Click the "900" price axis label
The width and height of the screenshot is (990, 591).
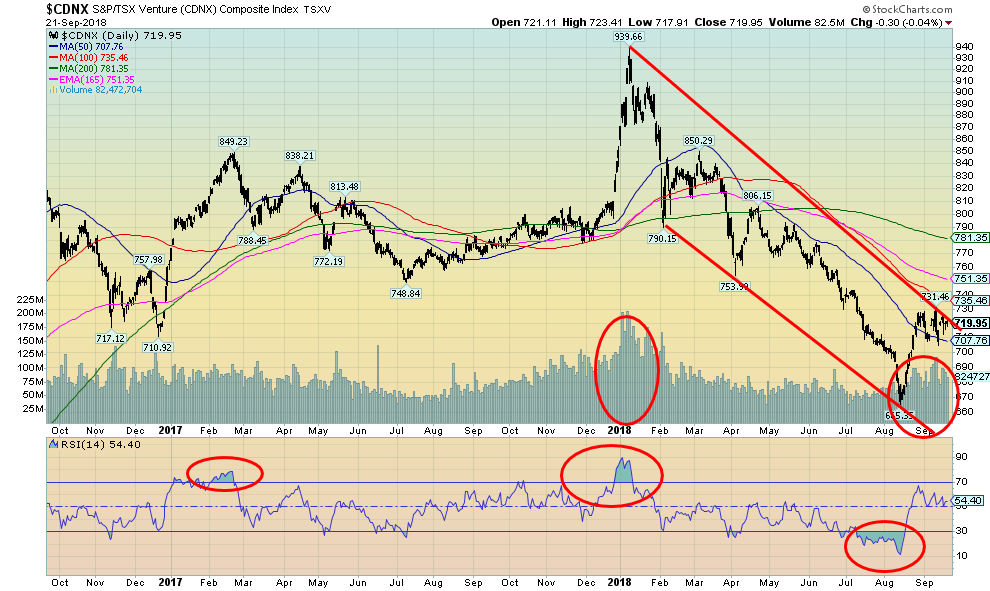click(x=964, y=92)
